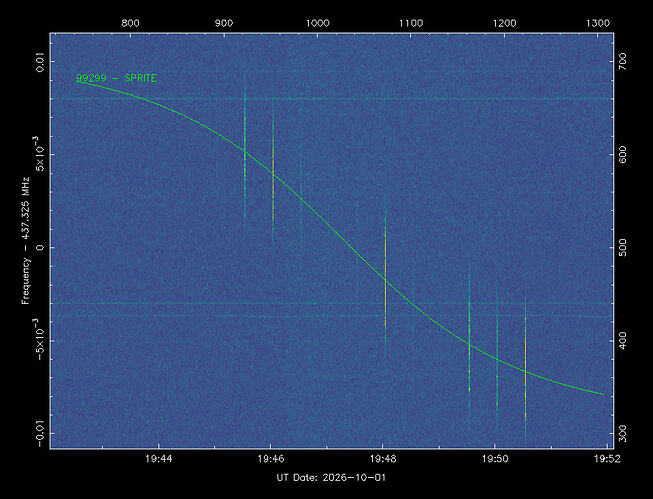Click the top axis '1000' label
The image size is (653, 499).
click(x=318, y=23)
